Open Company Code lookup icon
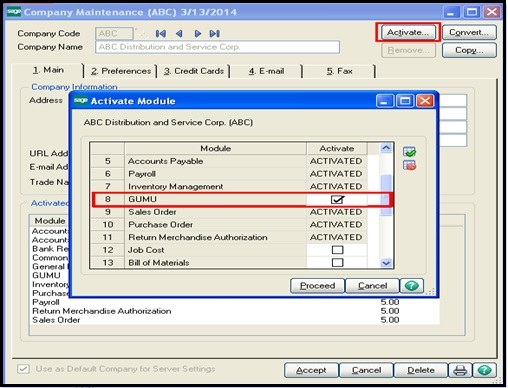 tap(142, 33)
